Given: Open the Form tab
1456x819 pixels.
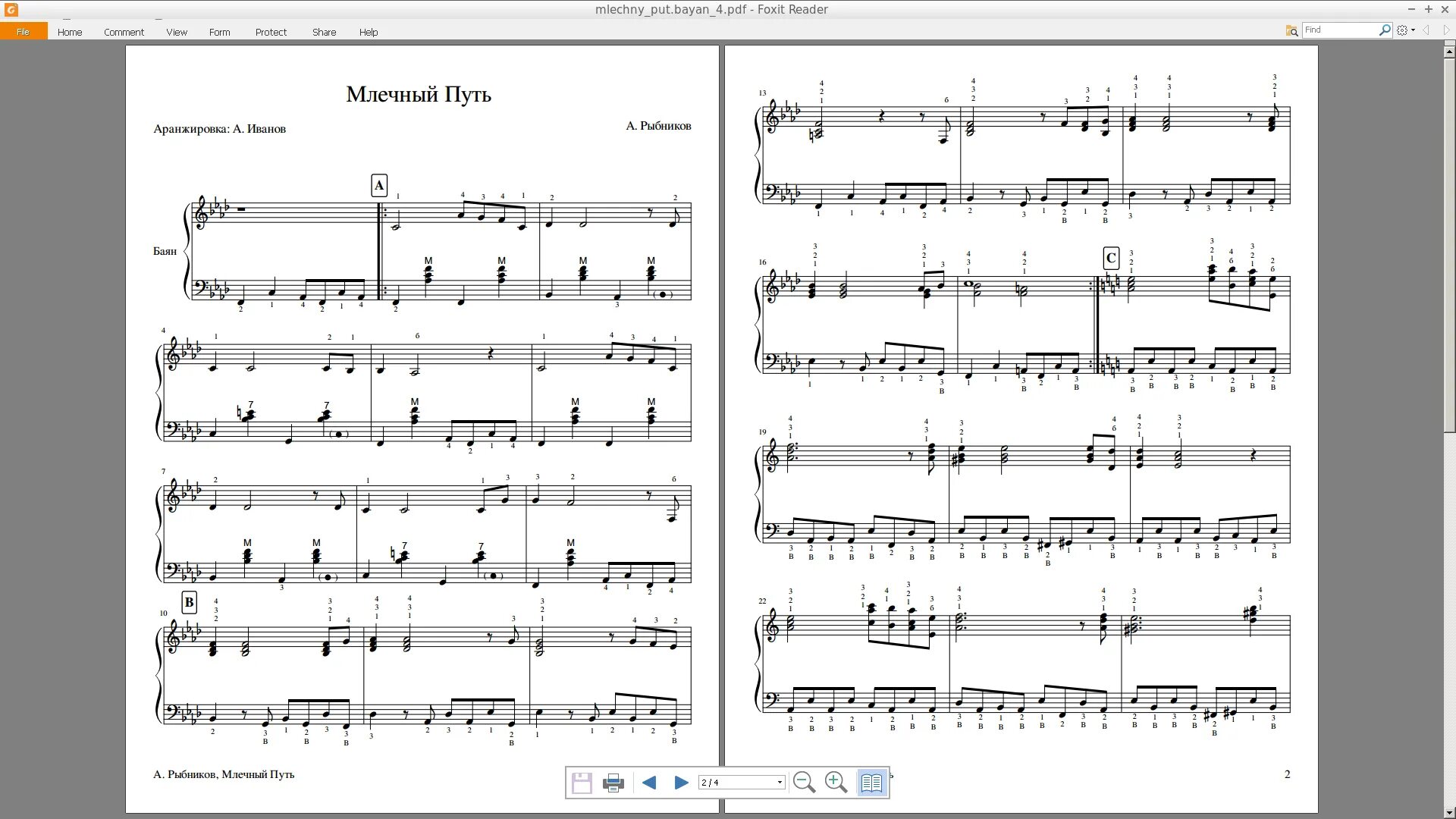Looking at the screenshot, I should (219, 32).
